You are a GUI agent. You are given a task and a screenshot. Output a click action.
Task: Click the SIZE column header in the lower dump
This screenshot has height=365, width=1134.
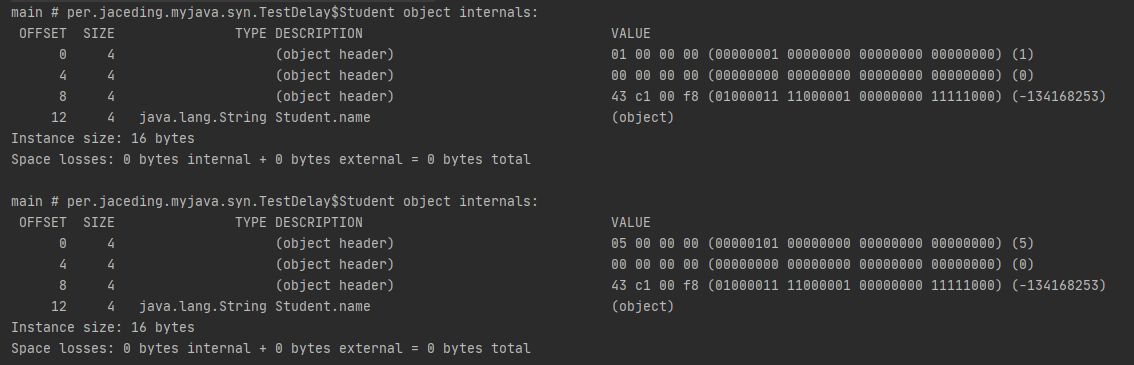tap(98, 223)
